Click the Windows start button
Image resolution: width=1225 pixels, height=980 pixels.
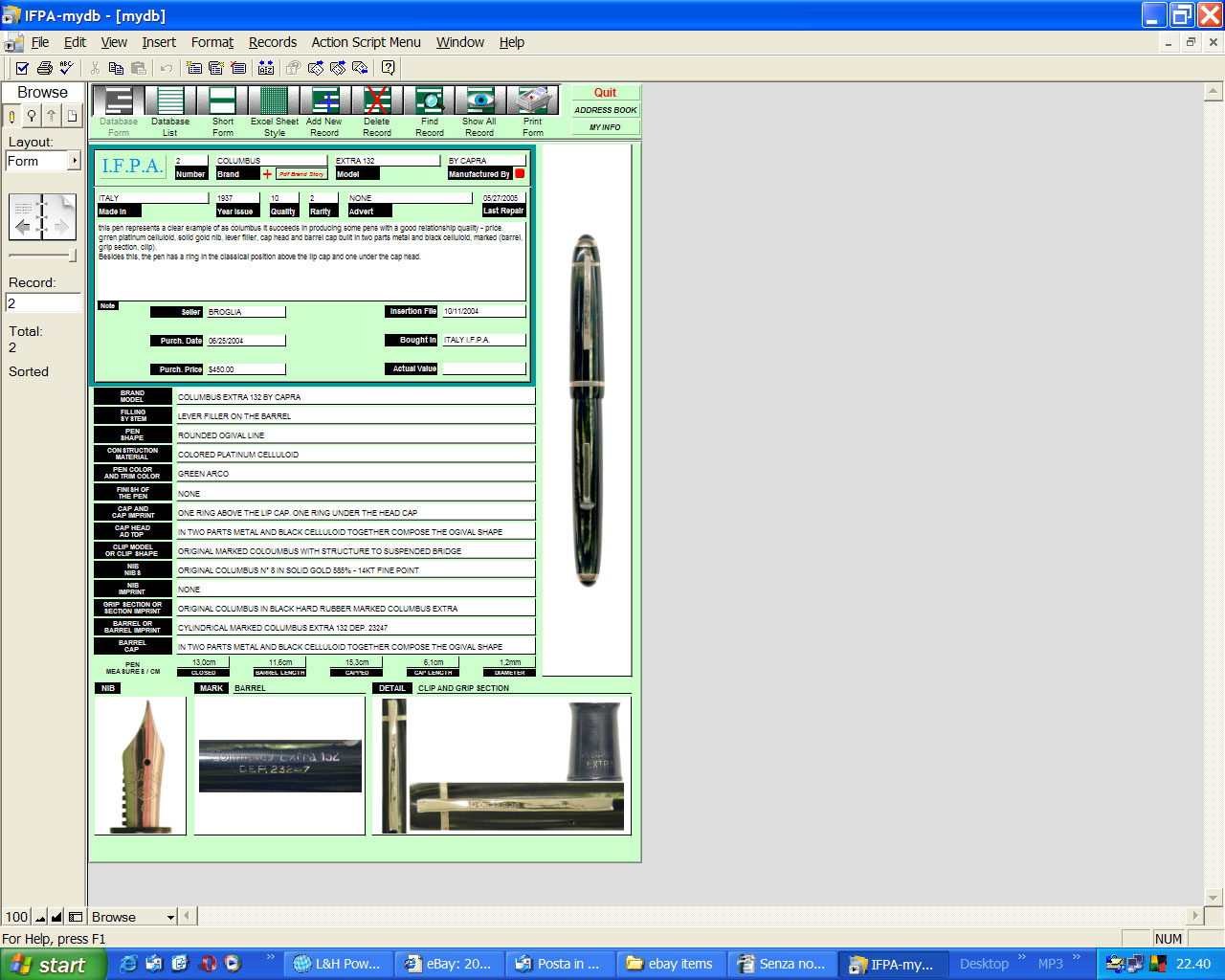(x=53, y=965)
